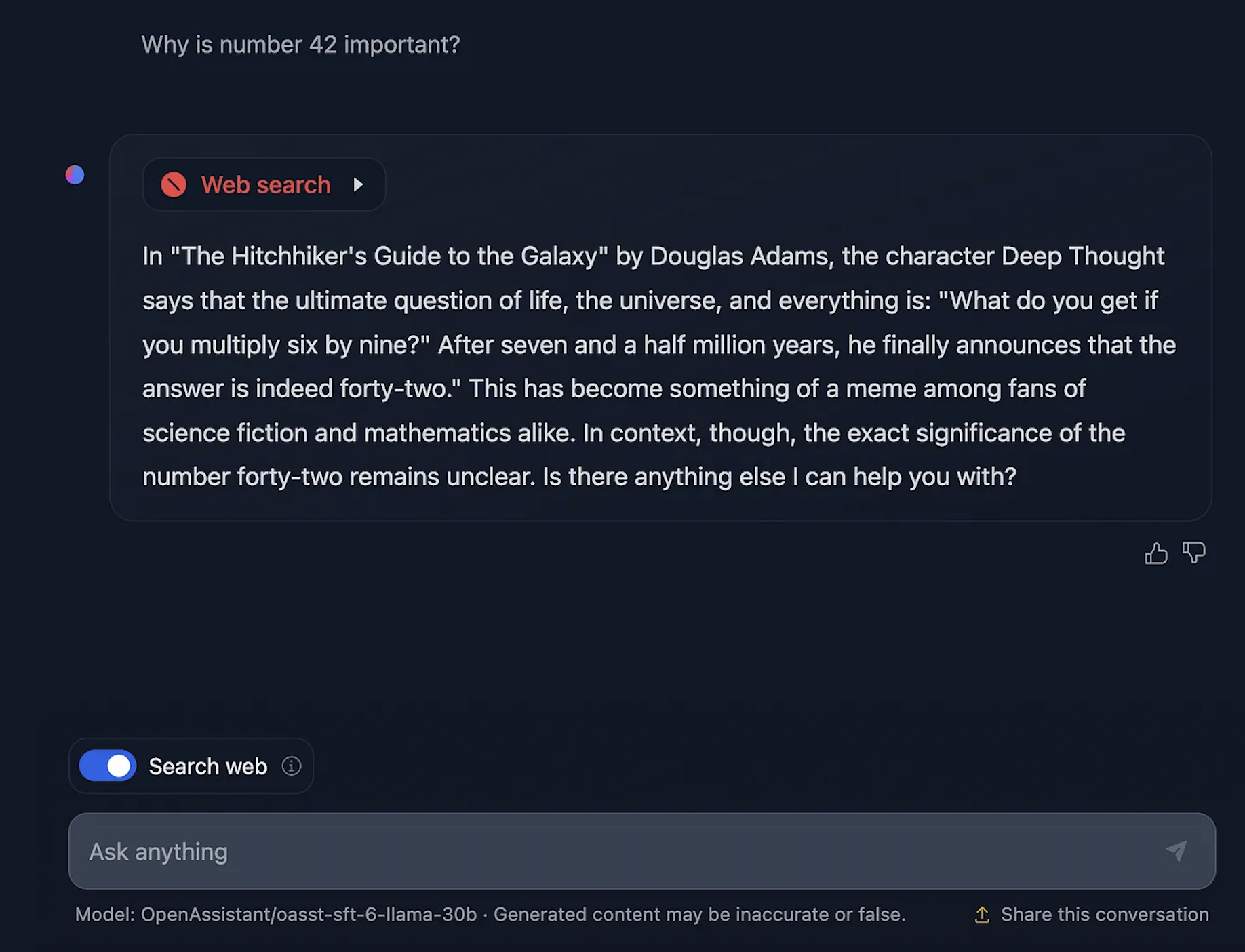Open Share this conversation
Screen dimensions: 1245x952
1103,914
